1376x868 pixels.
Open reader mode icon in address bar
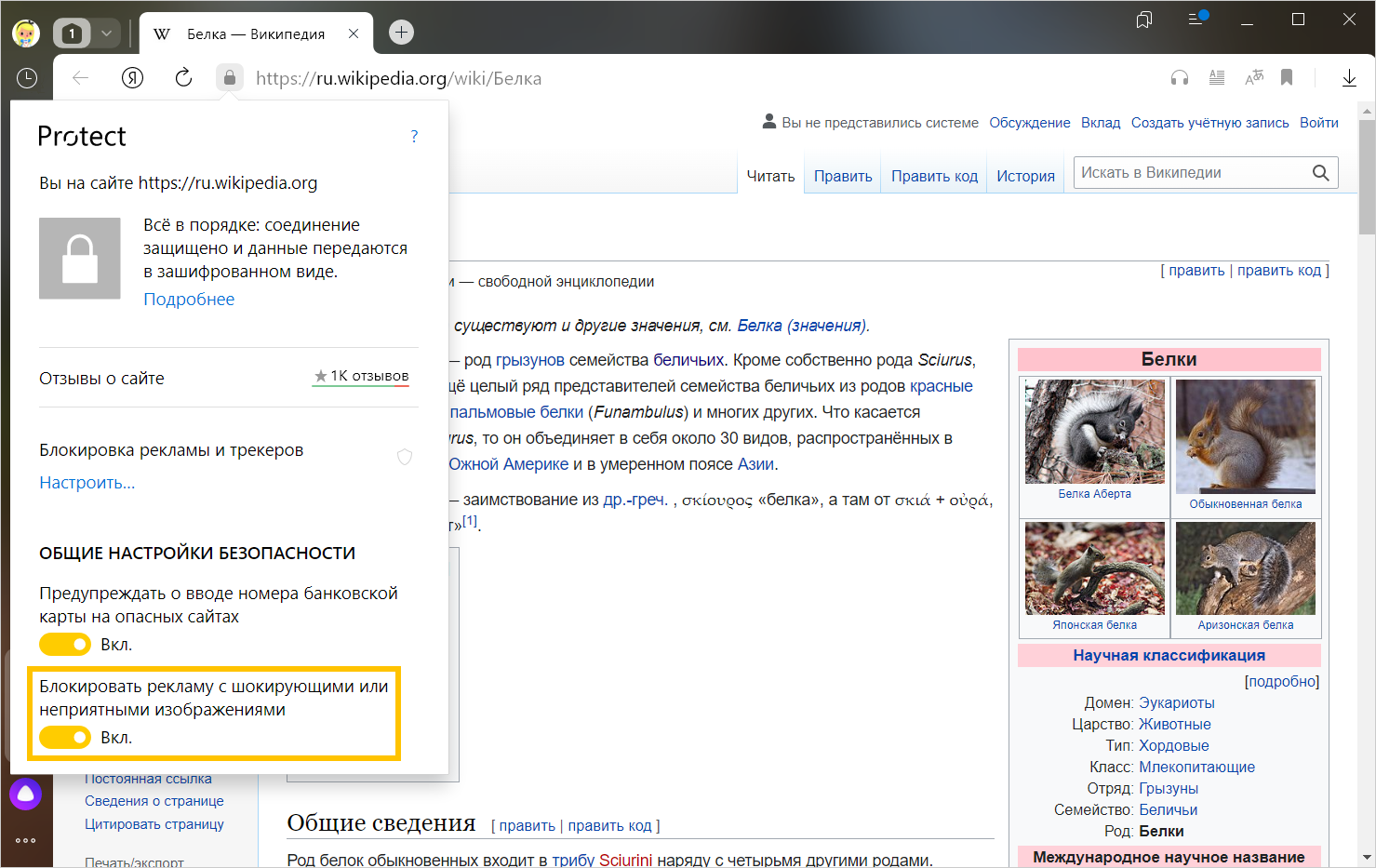[x=1216, y=78]
